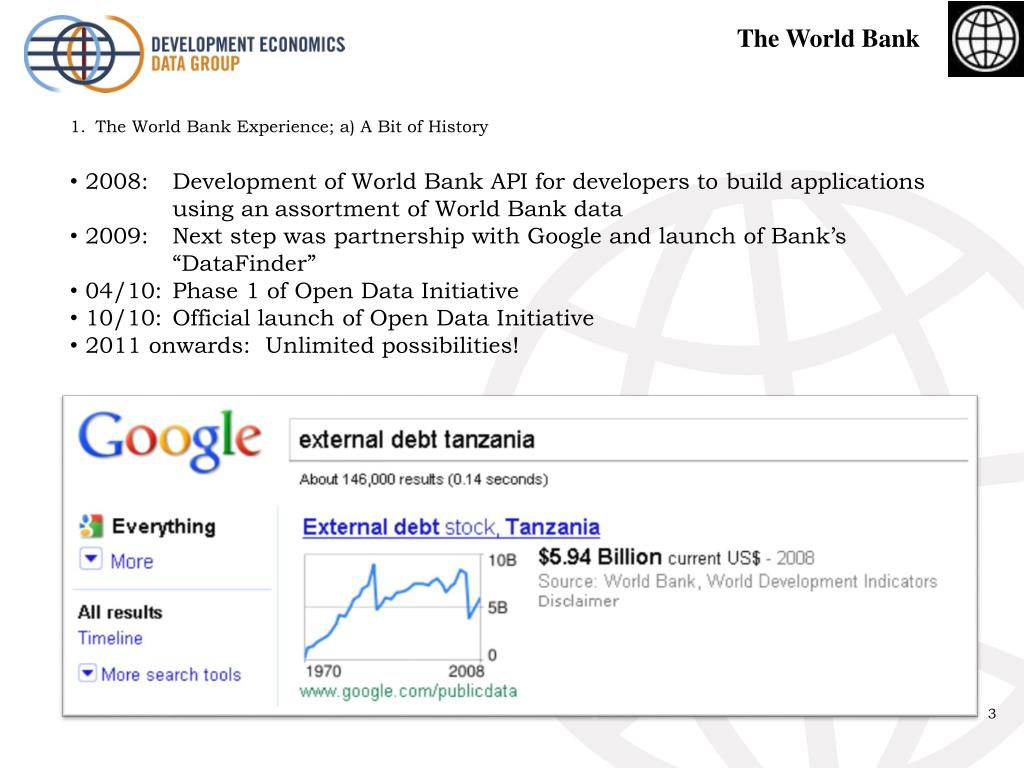
Task: Expand the More dropdown arrow under Everything
Action: coord(91,560)
